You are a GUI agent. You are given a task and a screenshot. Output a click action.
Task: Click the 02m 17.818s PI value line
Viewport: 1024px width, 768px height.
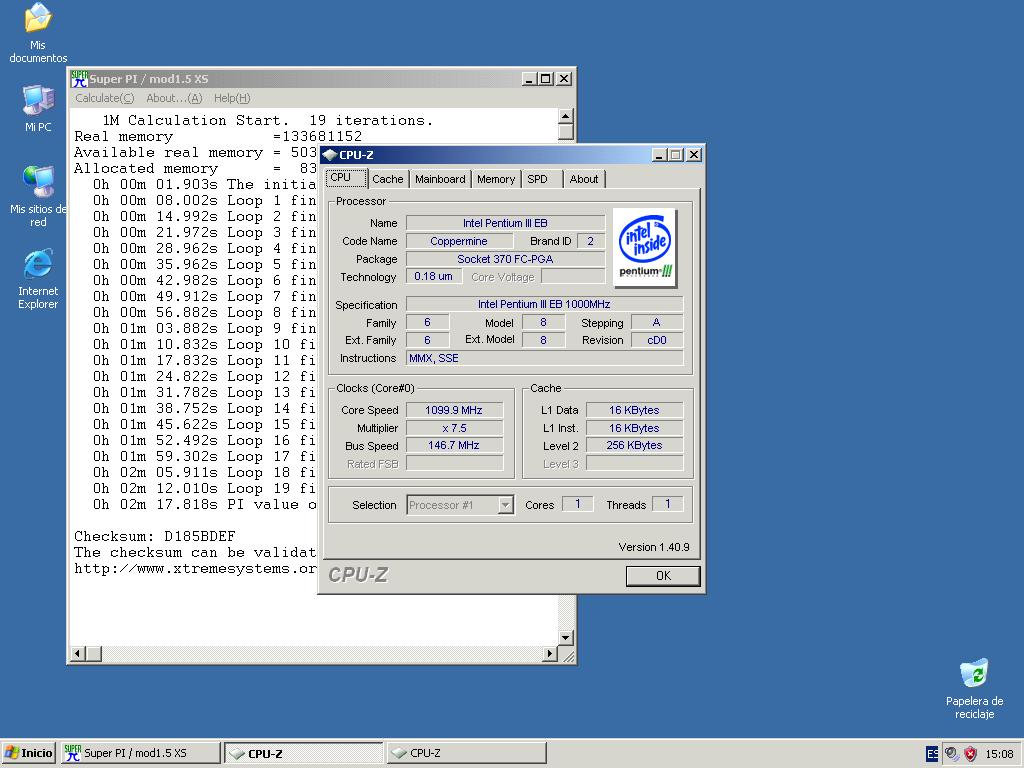(204, 504)
